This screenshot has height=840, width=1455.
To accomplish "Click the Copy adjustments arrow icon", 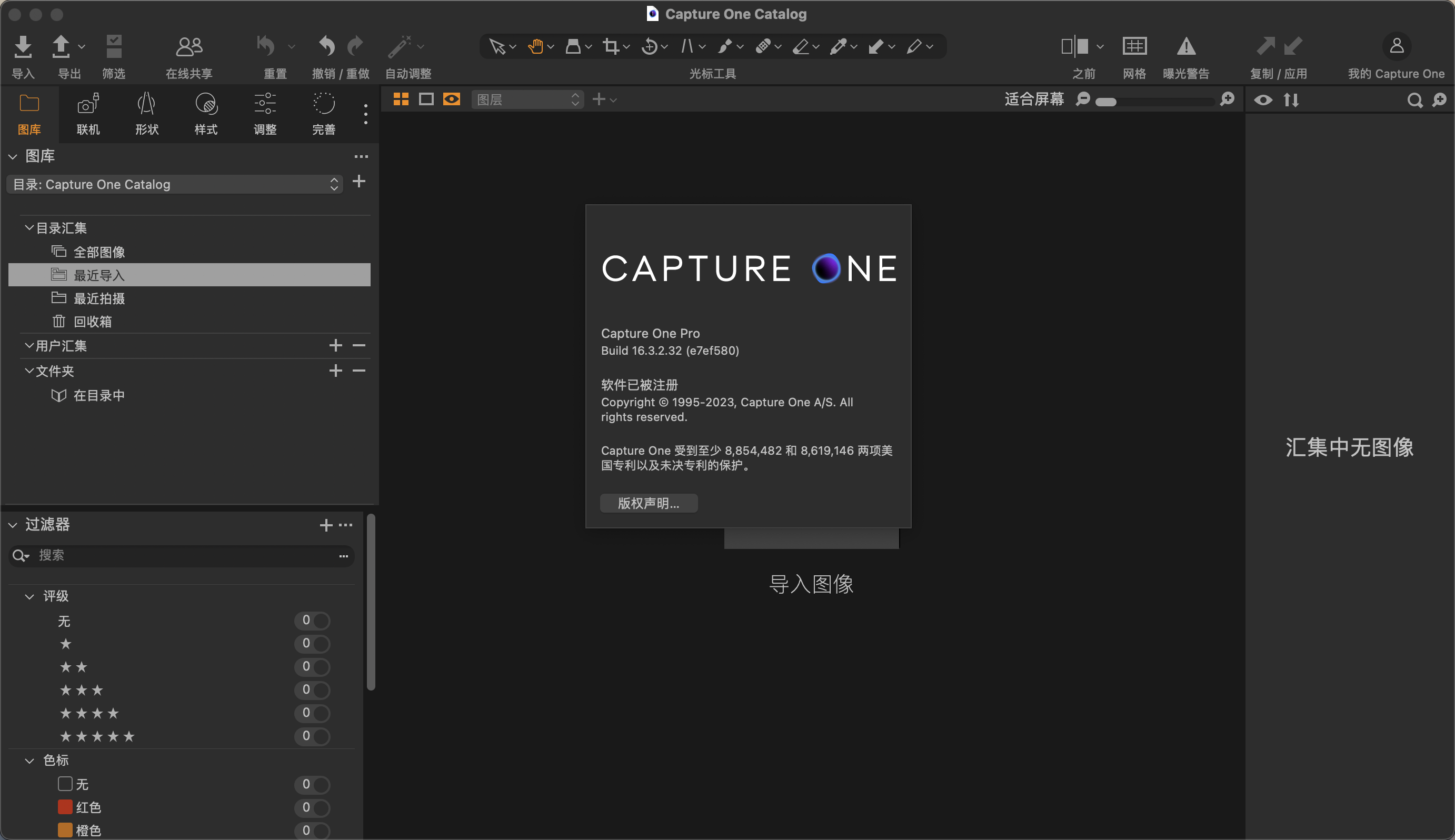I will click(1265, 46).
